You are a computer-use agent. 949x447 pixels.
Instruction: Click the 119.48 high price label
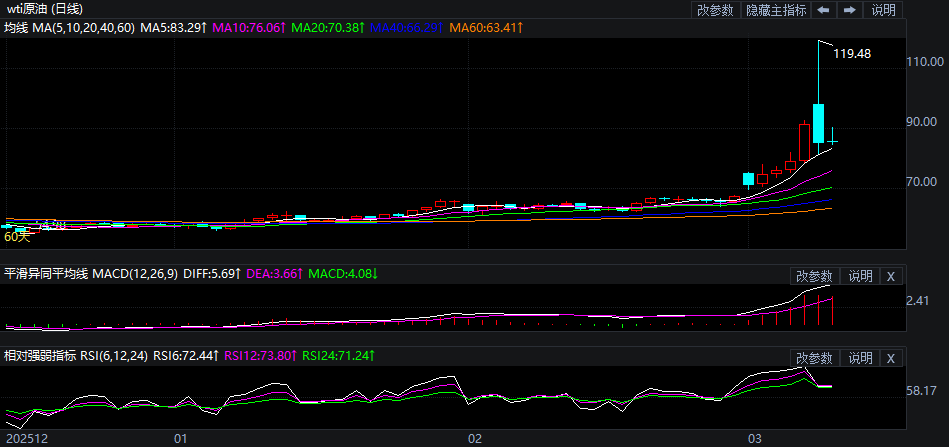click(x=852, y=54)
